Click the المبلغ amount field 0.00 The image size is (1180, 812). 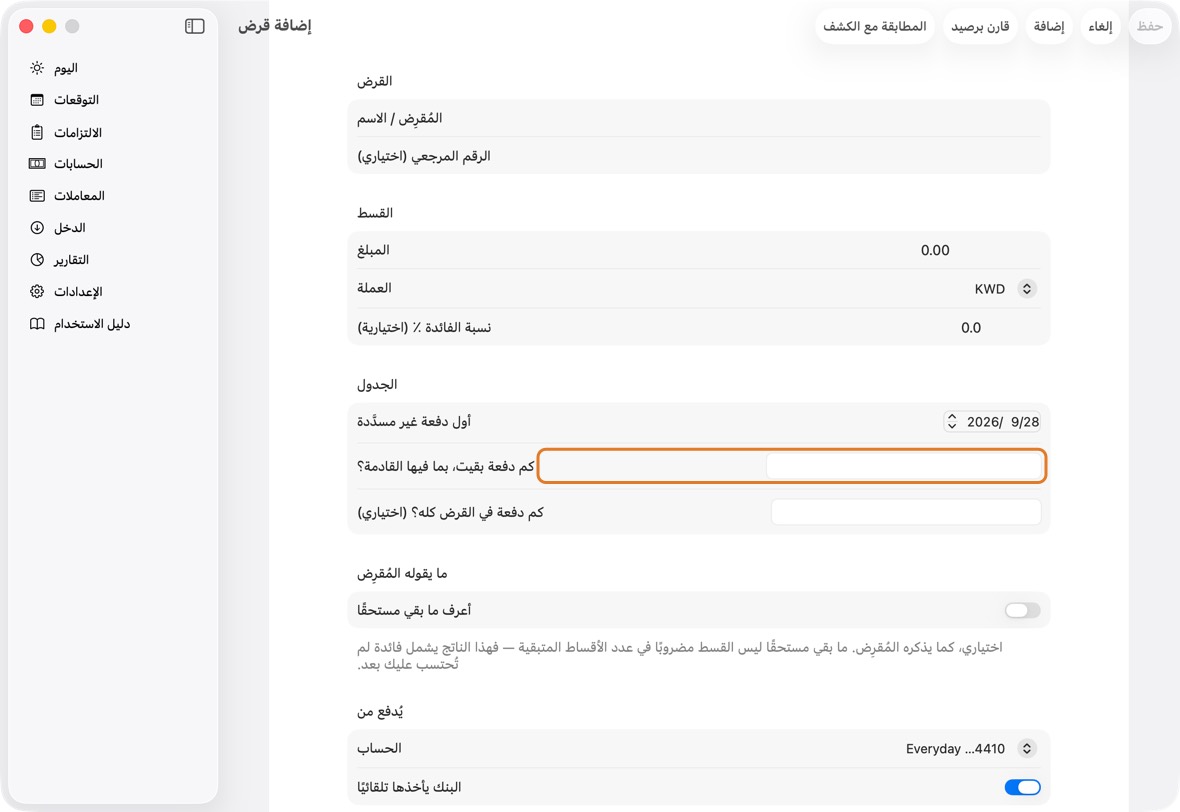pos(935,250)
